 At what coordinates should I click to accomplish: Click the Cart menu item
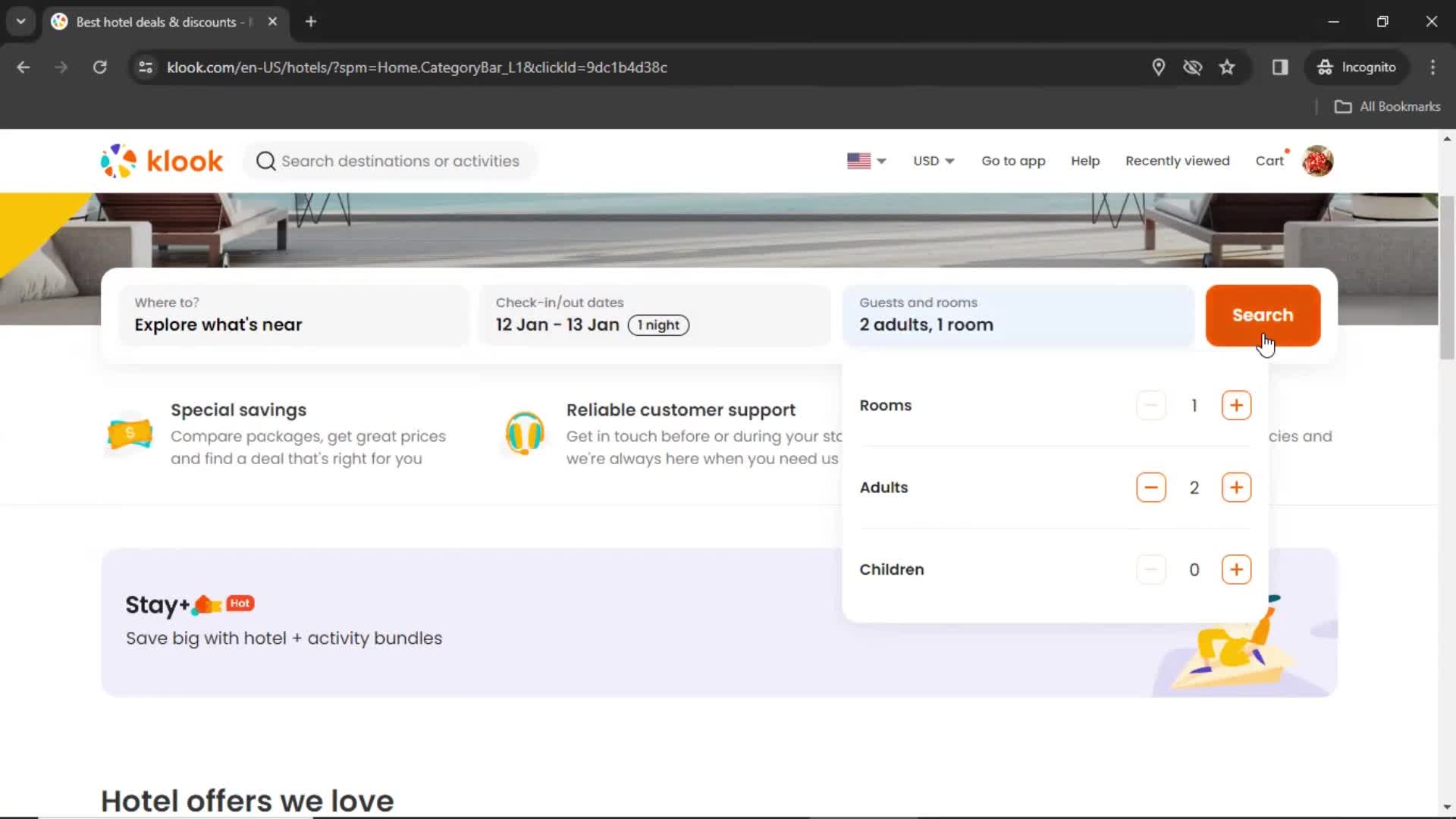1270,160
